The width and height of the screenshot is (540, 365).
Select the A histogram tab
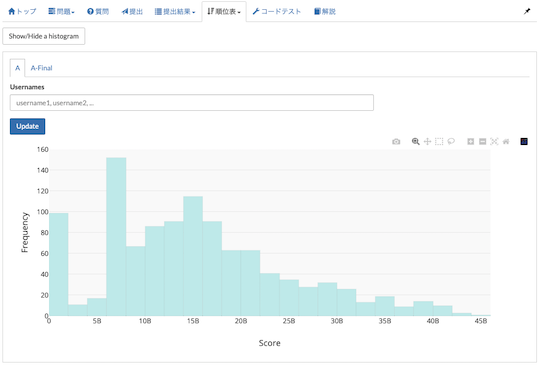click(17, 68)
